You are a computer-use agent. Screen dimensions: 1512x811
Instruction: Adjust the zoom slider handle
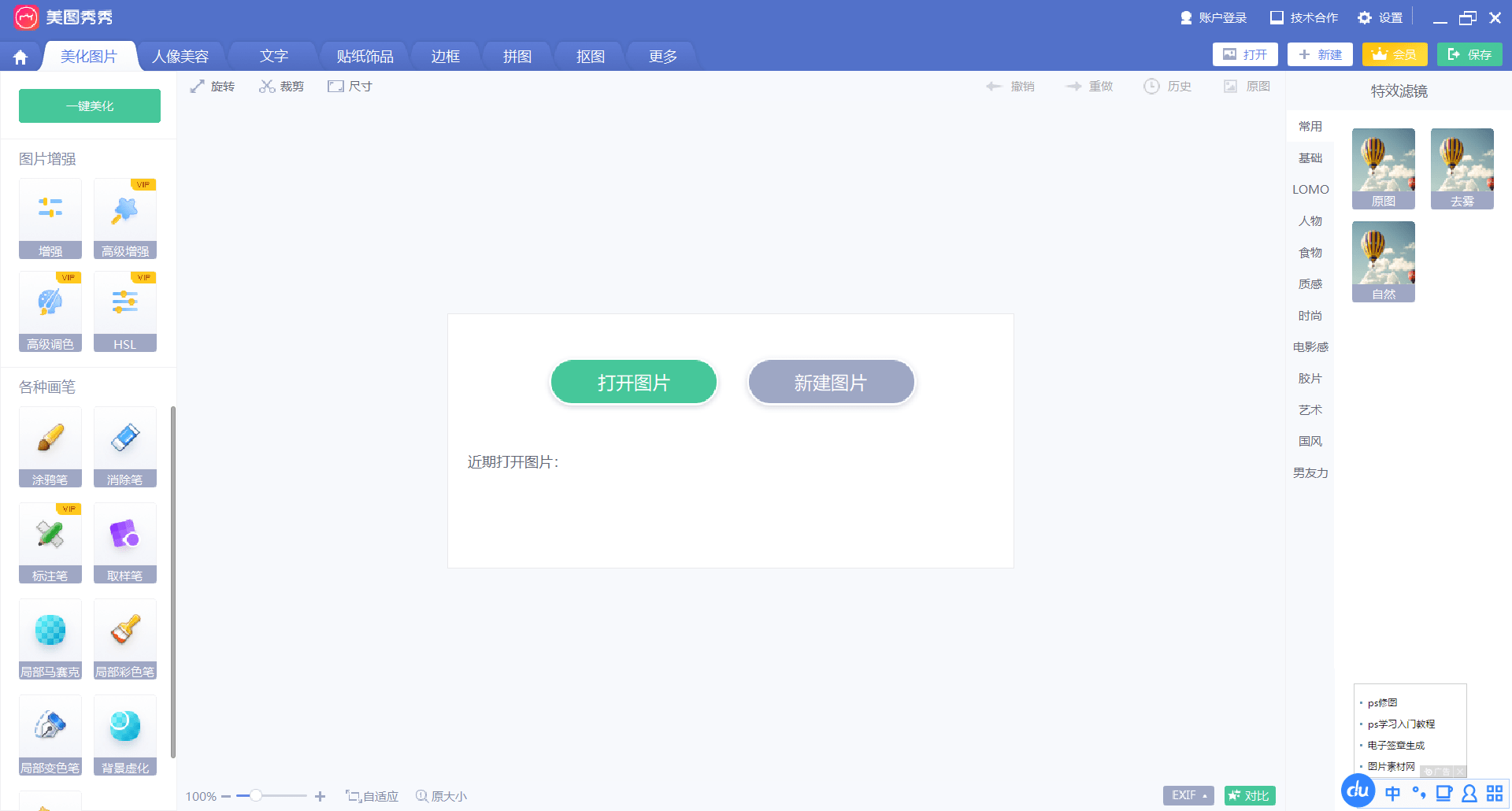click(255, 796)
